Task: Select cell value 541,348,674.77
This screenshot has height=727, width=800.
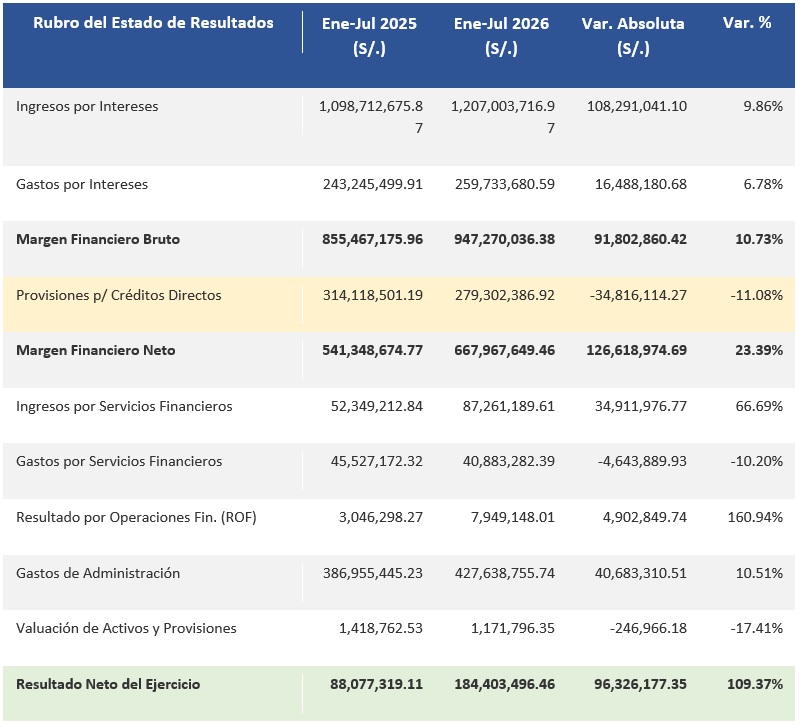Action: [x=372, y=350]
